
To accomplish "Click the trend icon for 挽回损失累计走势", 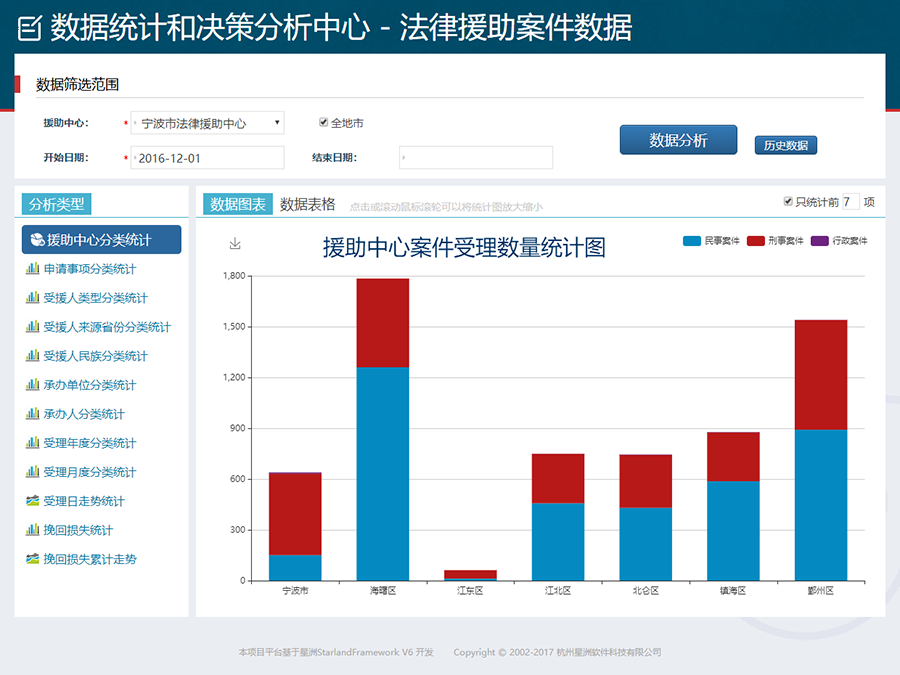I will click(33, 558).
